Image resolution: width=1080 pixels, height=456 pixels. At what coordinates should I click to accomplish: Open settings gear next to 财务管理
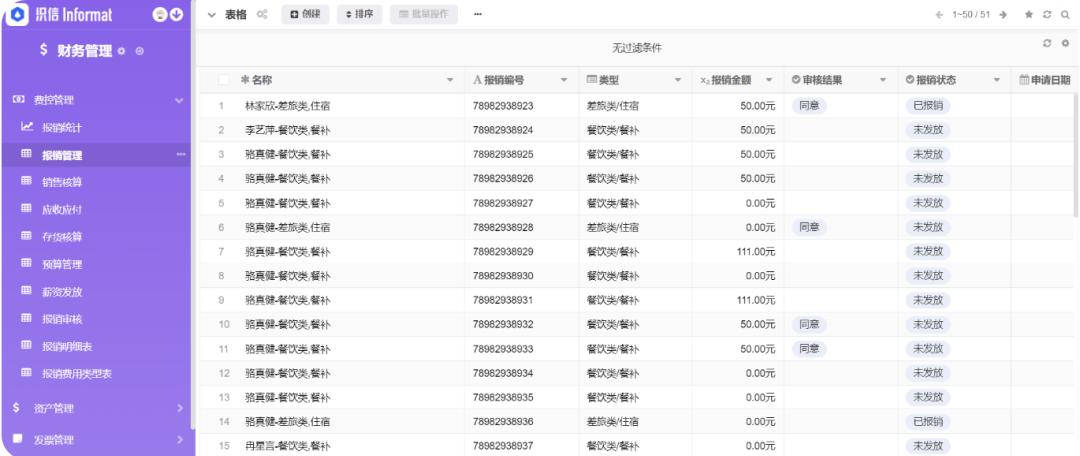[122, 52]
